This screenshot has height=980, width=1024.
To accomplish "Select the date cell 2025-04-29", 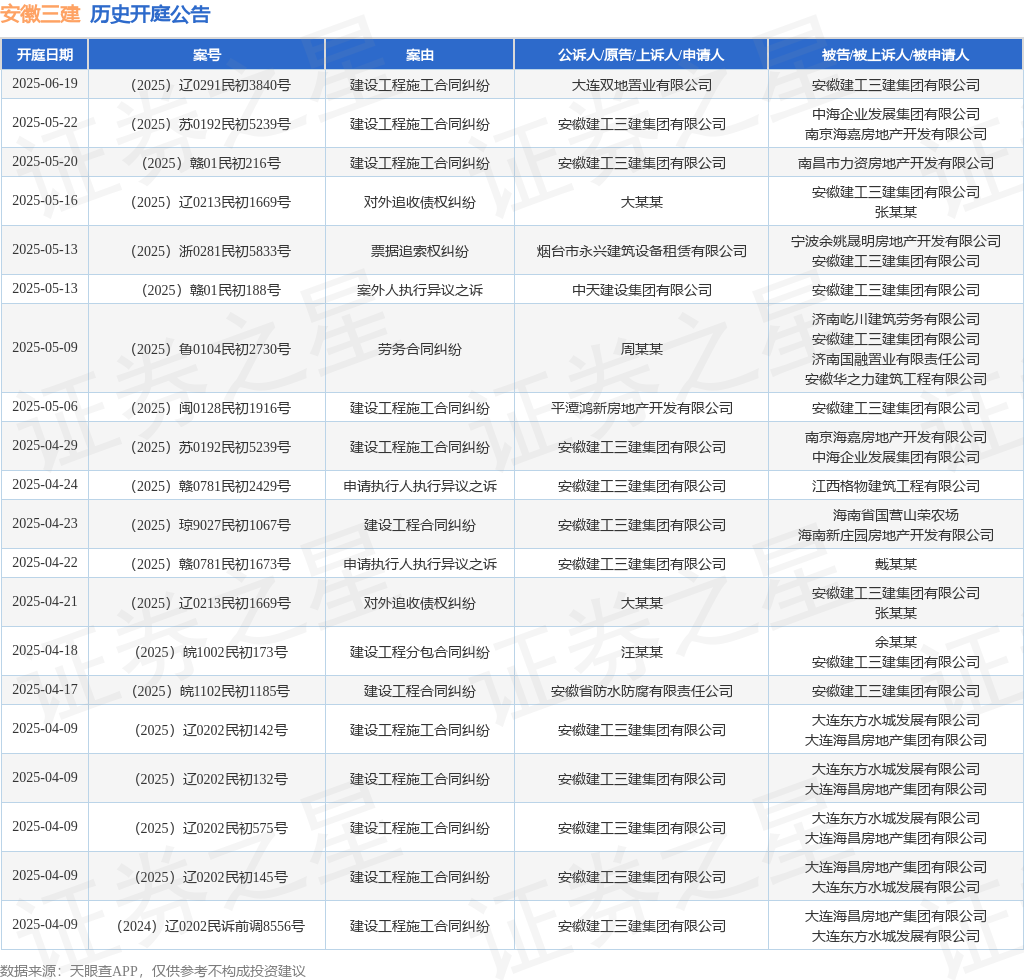I will pyautogui.click(x=44, y=445).
